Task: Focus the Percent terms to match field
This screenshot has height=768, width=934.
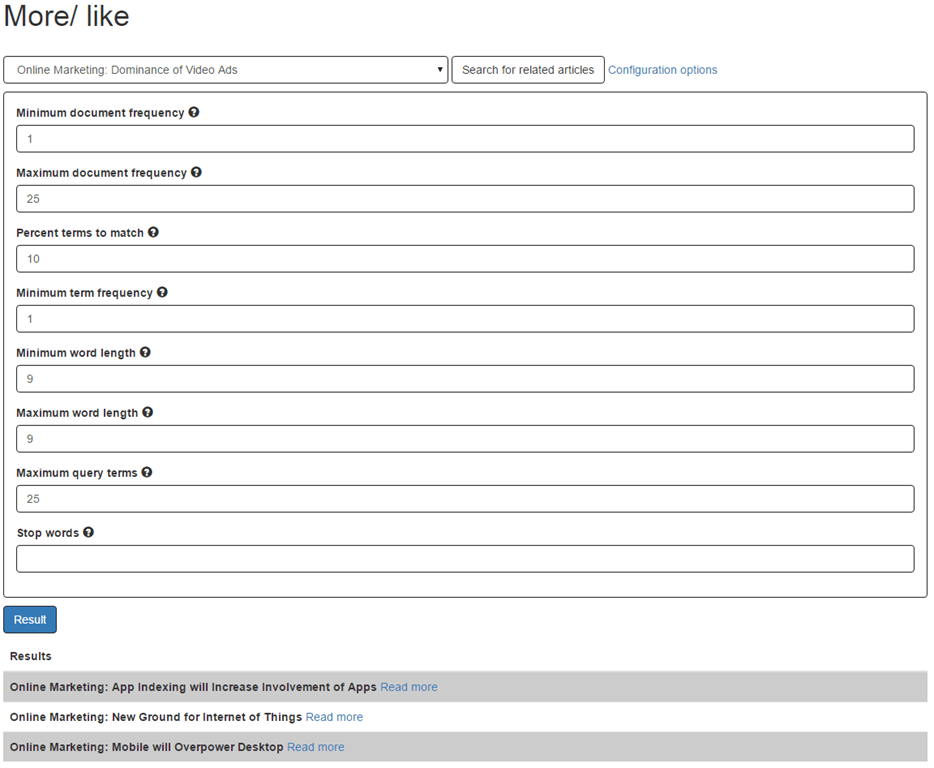Action: (465, 259)
